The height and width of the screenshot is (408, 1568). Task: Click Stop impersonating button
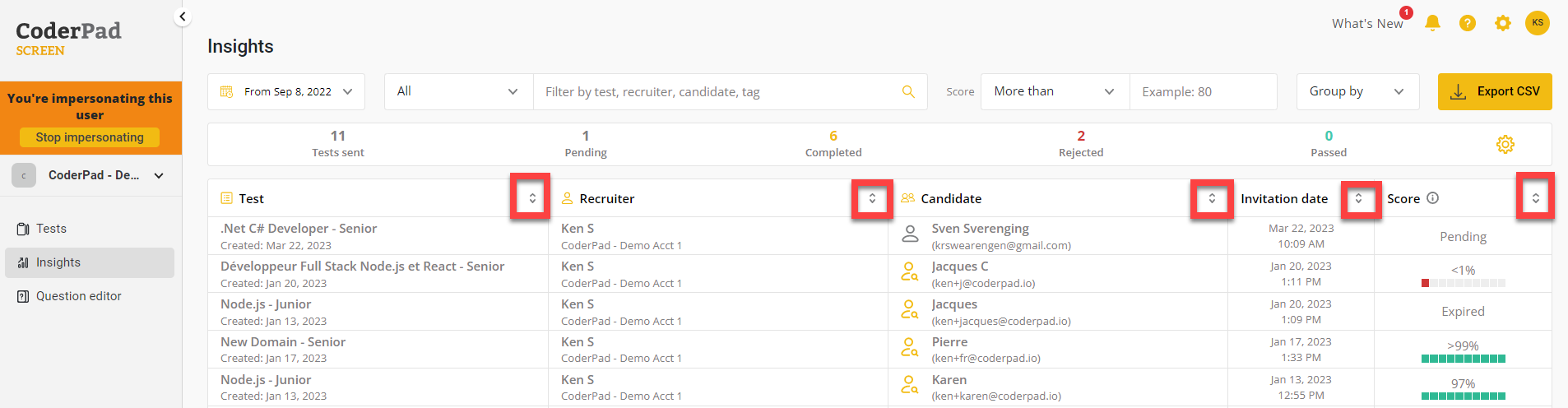(90, 137)
